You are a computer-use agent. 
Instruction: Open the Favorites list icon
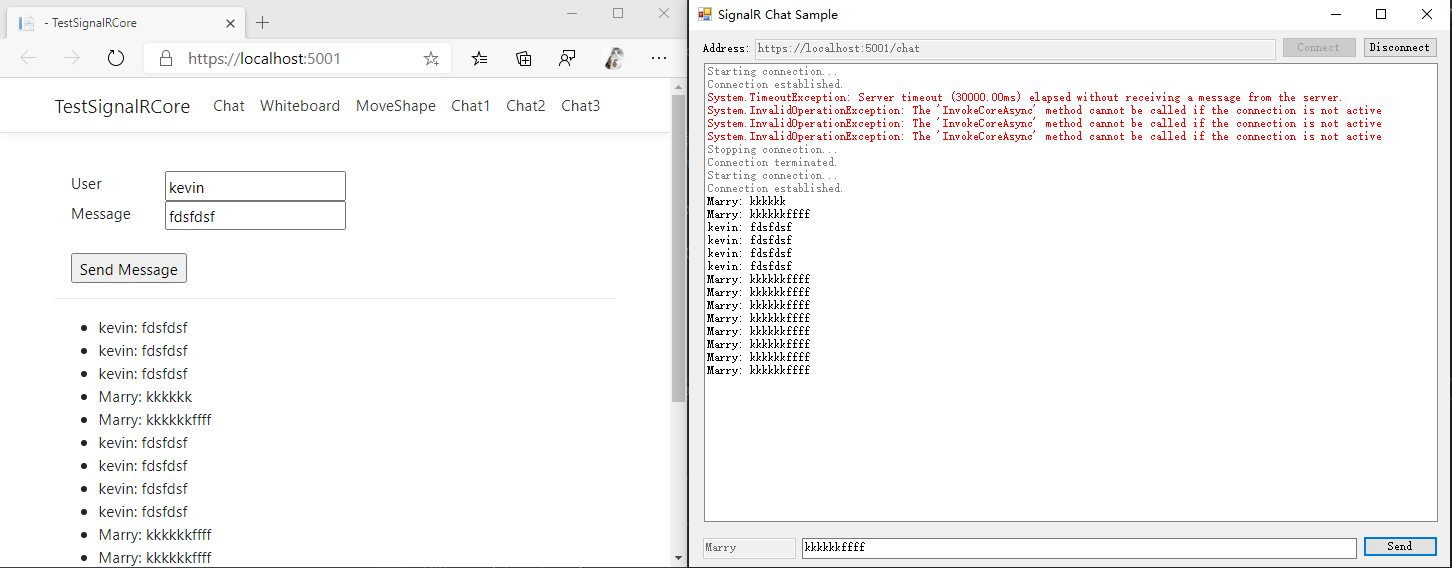point(480,58)
